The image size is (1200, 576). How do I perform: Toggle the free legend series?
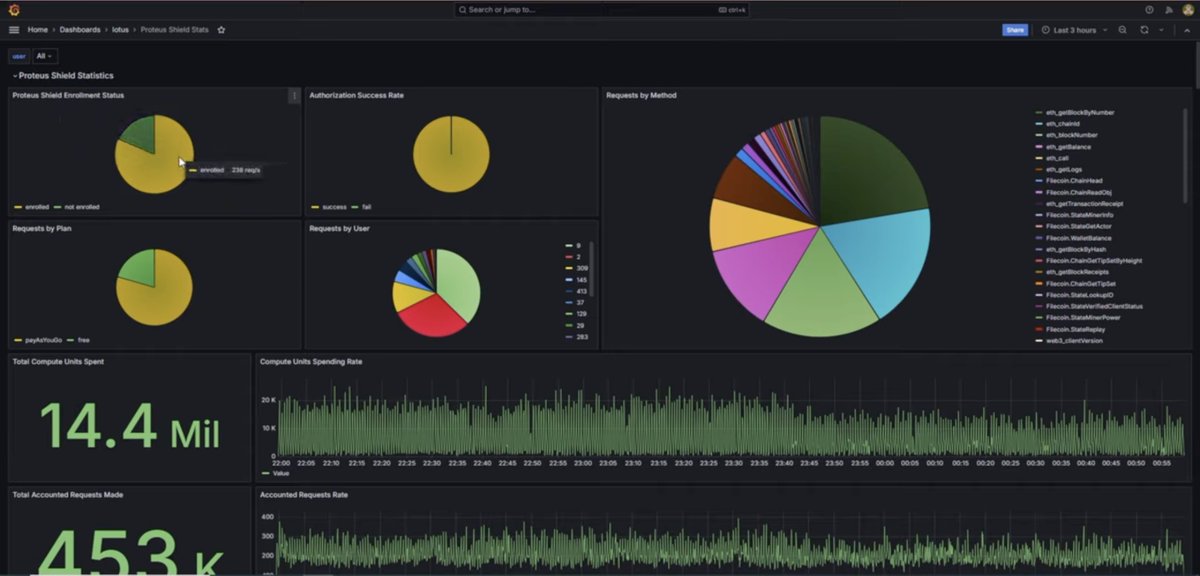82,340
